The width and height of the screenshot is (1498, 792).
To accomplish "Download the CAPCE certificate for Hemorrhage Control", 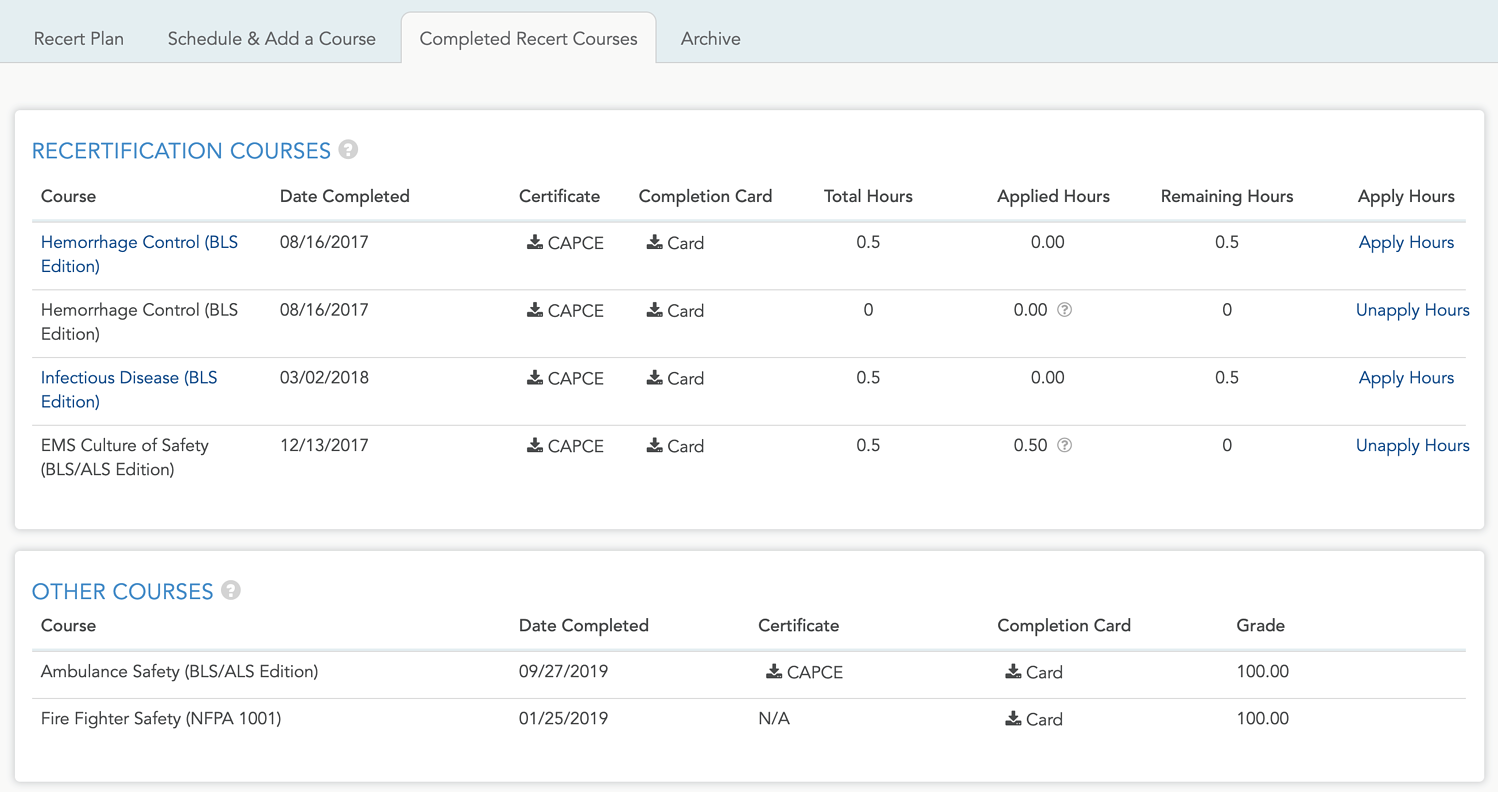I will pyautogui.click(x=565, y=242).
